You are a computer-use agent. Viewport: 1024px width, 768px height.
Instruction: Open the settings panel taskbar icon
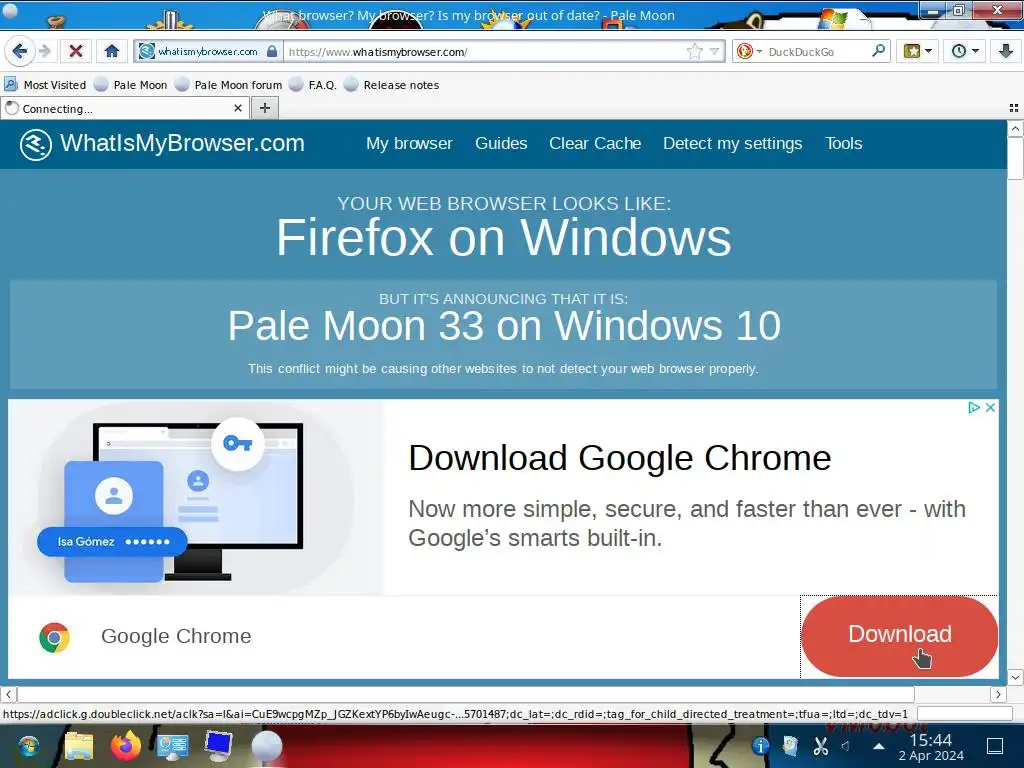click(x=173, y=747)
